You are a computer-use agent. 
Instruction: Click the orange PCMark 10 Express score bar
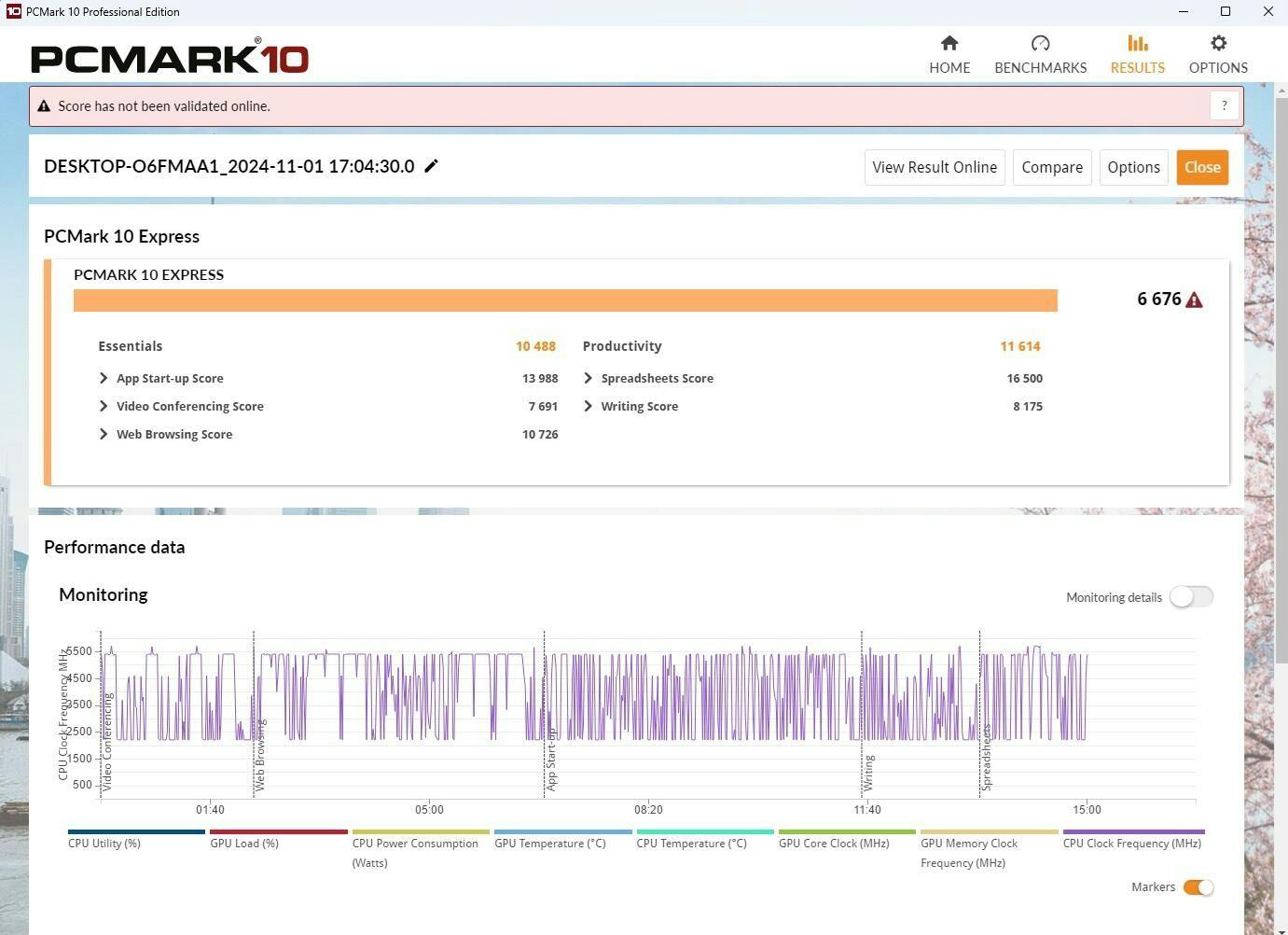[x=565, y=300]
